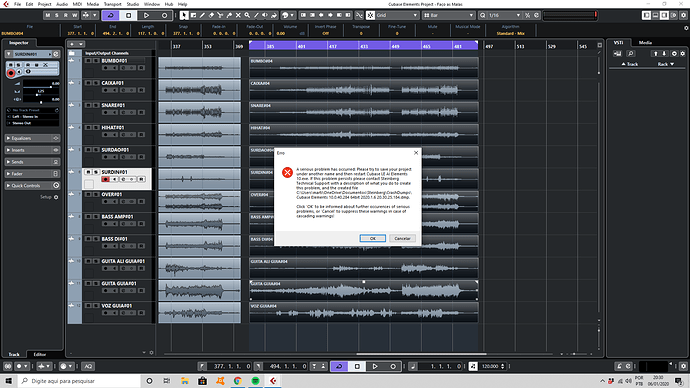
Task: Select the Split scissors tool
Action: [220, 15]
